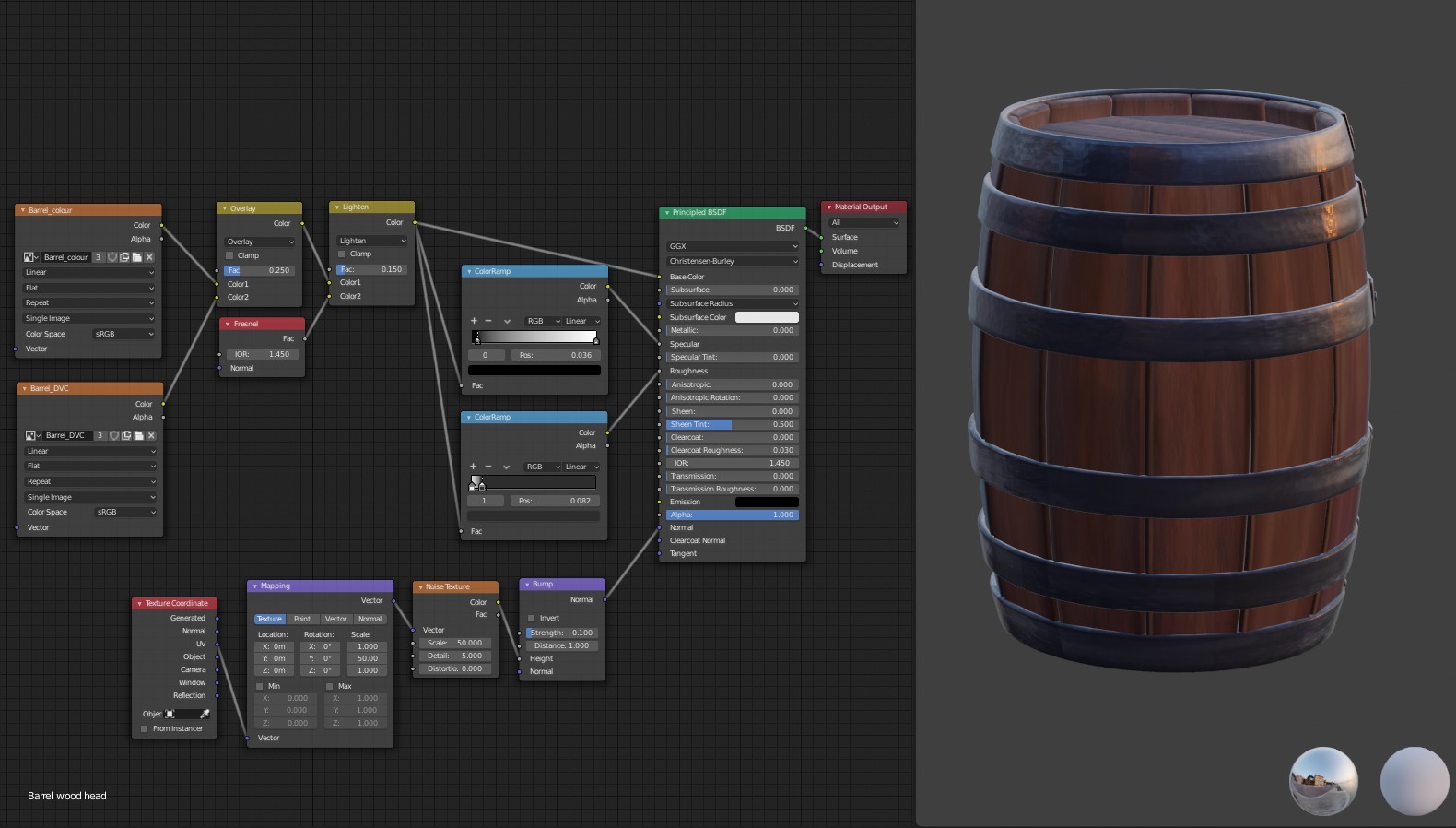The image size is (1456, 828).
Task: Click the matcap material preview sphere
Action: point(1414,781)
